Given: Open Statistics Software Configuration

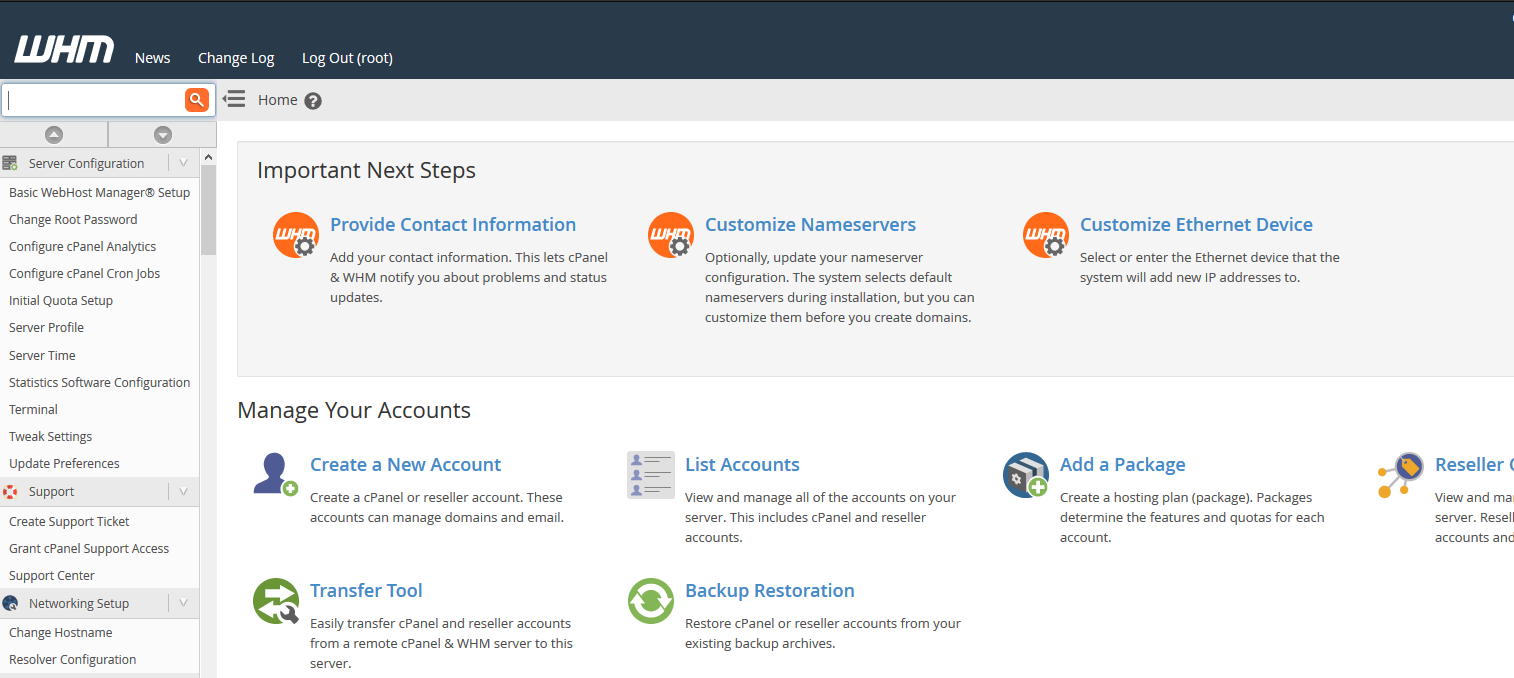Looking at the screenshot, I should tap(99, 382).
